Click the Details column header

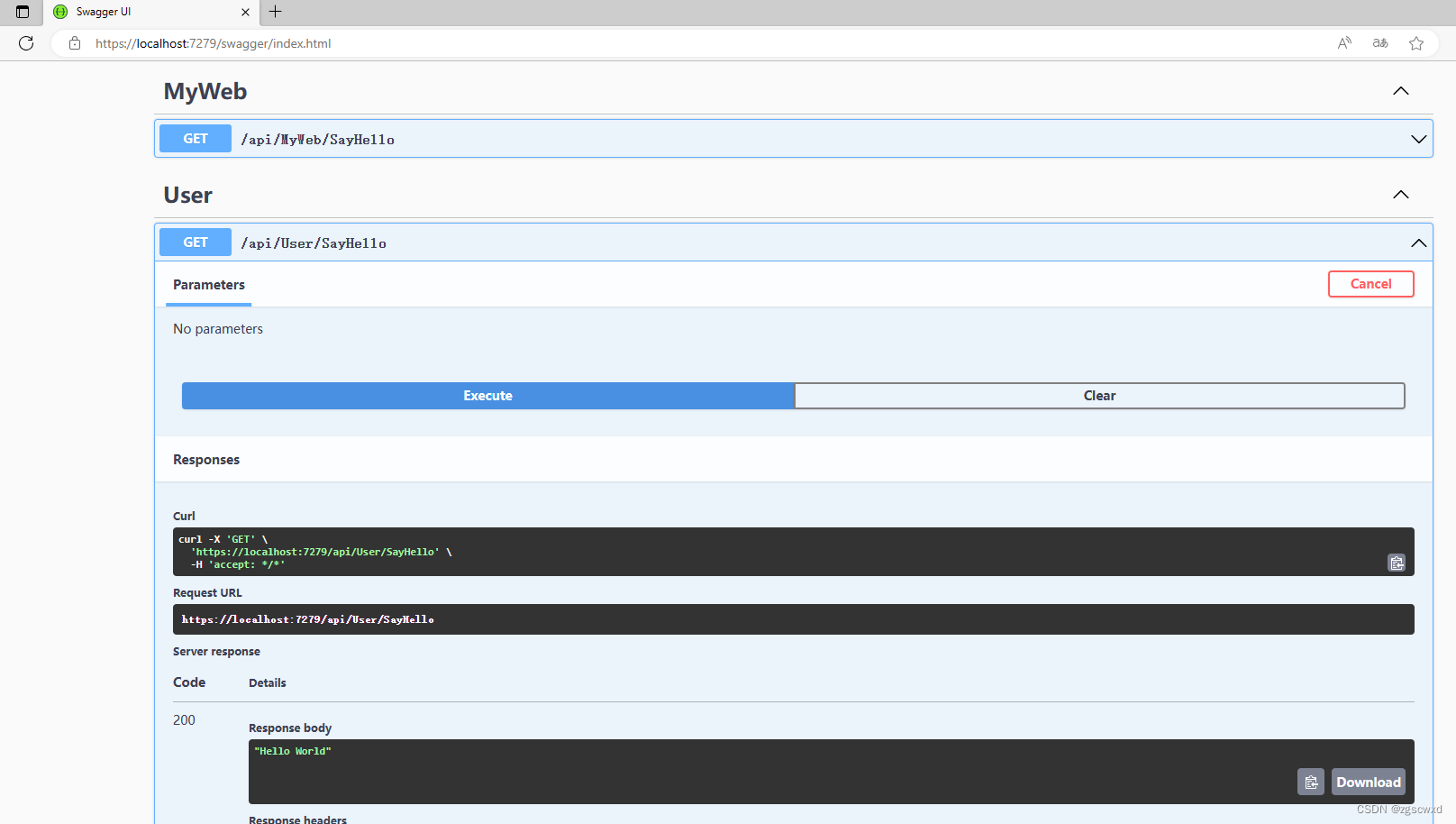[x=268, y=683]
